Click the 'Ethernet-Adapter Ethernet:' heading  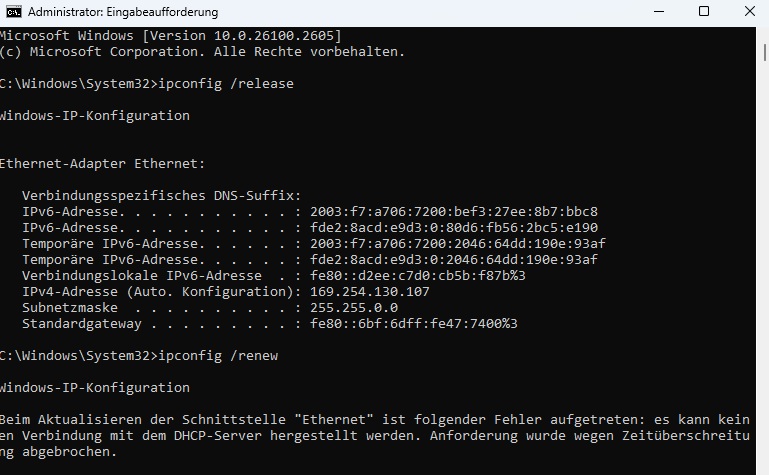pos(101,163)
